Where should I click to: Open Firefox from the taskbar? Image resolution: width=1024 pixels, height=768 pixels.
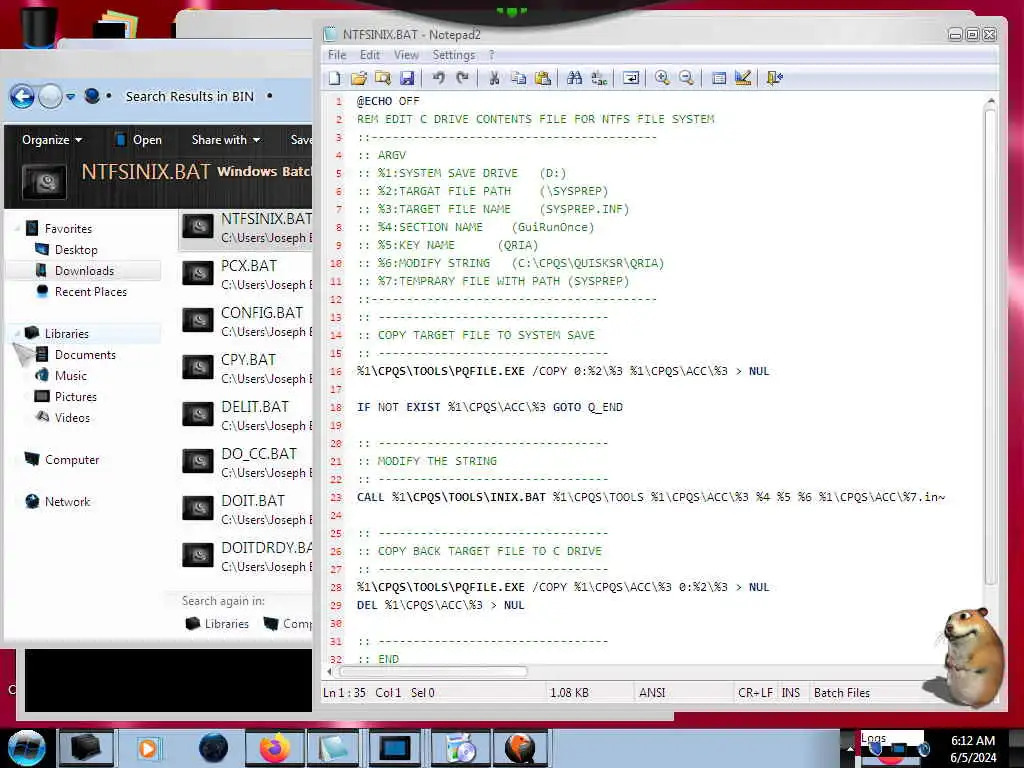(275, 748)
